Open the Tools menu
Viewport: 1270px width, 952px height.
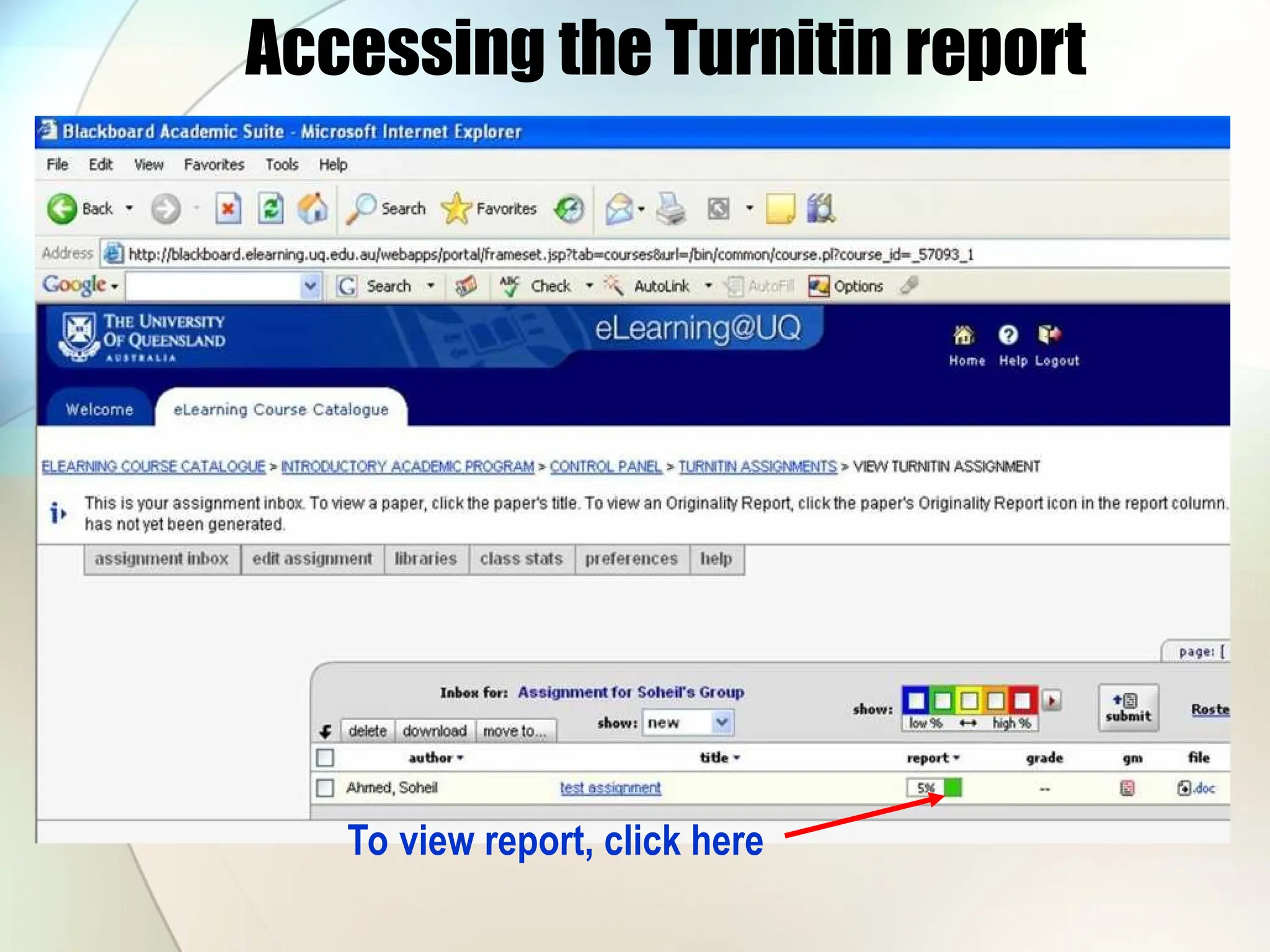tap(282, 165)
